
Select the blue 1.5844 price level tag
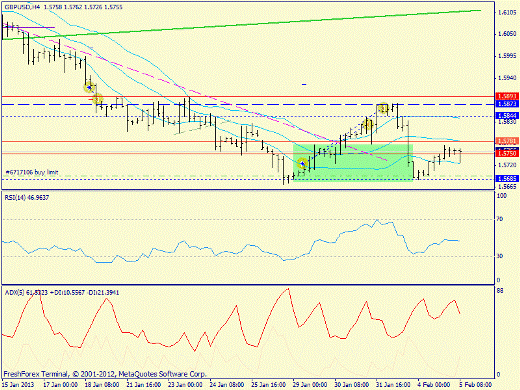[507, 116]
